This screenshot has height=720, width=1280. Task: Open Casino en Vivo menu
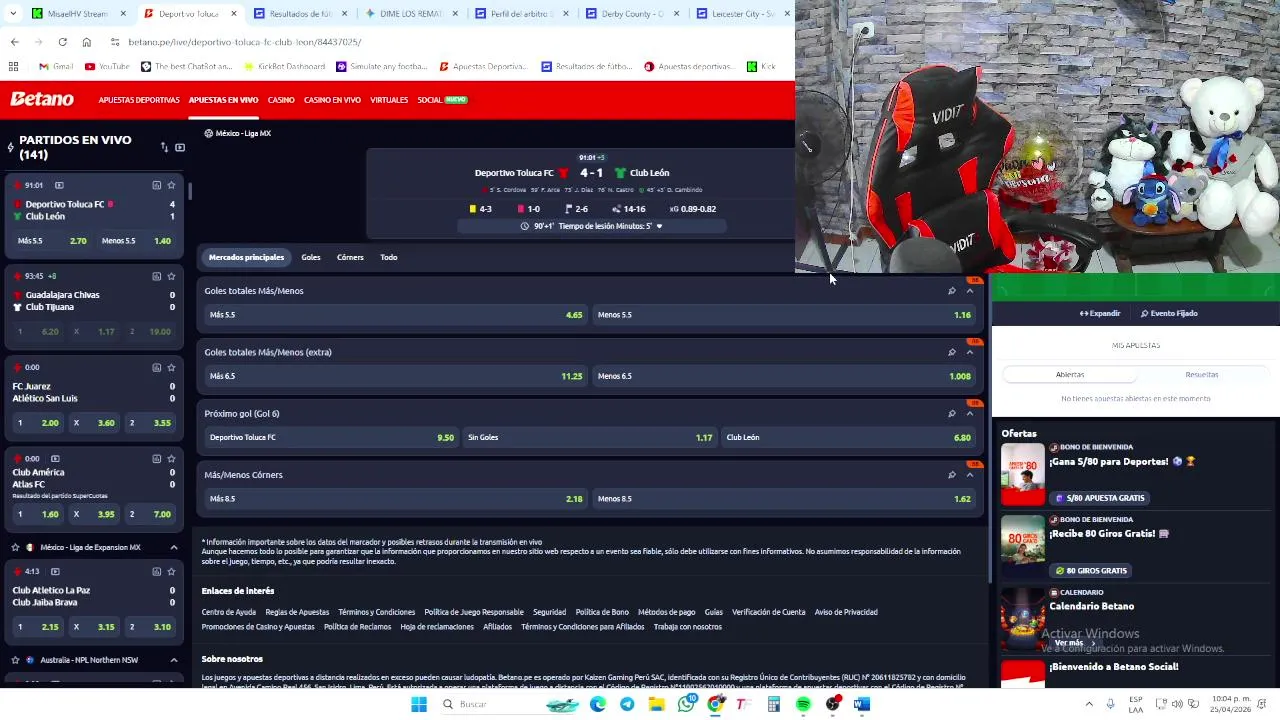click(x=332, y=100)
